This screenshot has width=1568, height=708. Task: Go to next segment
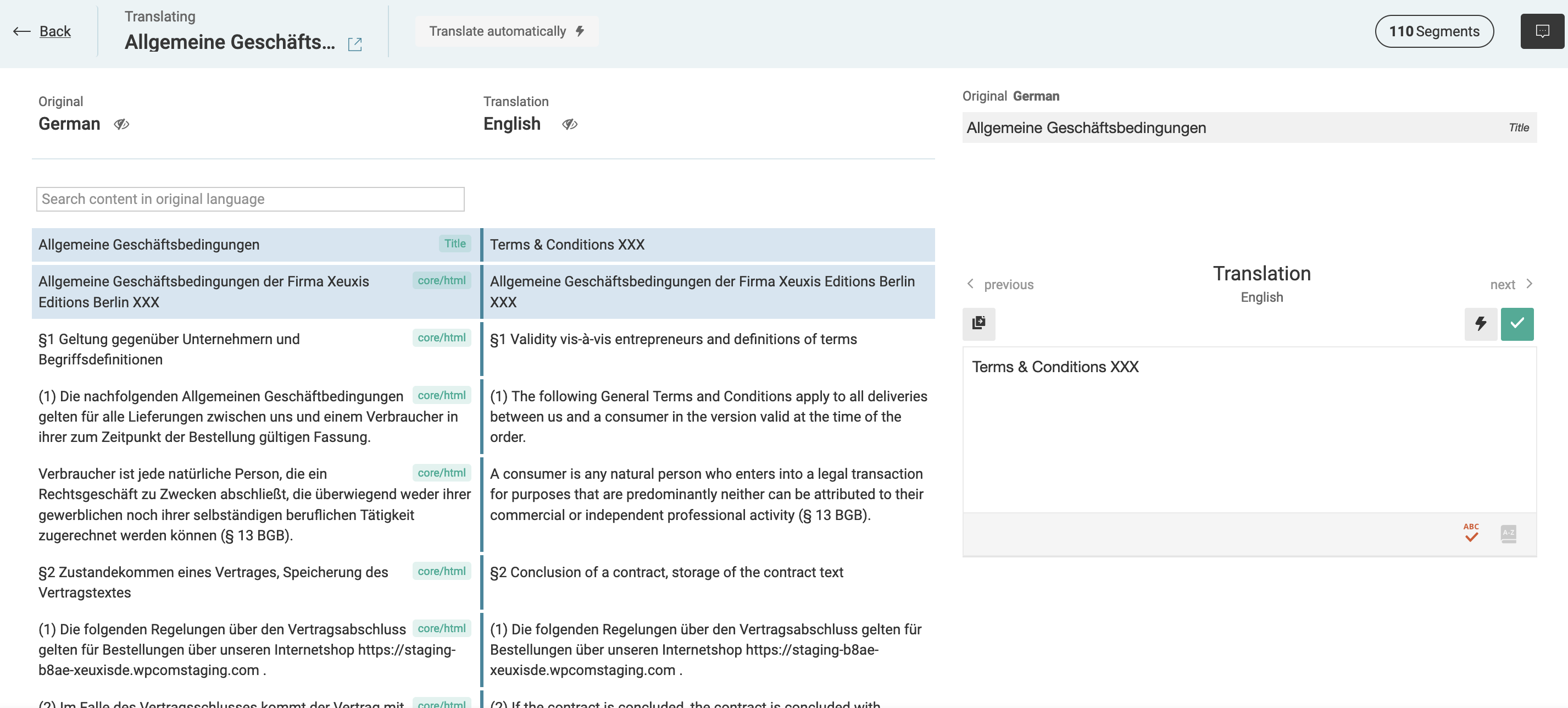1502,284
